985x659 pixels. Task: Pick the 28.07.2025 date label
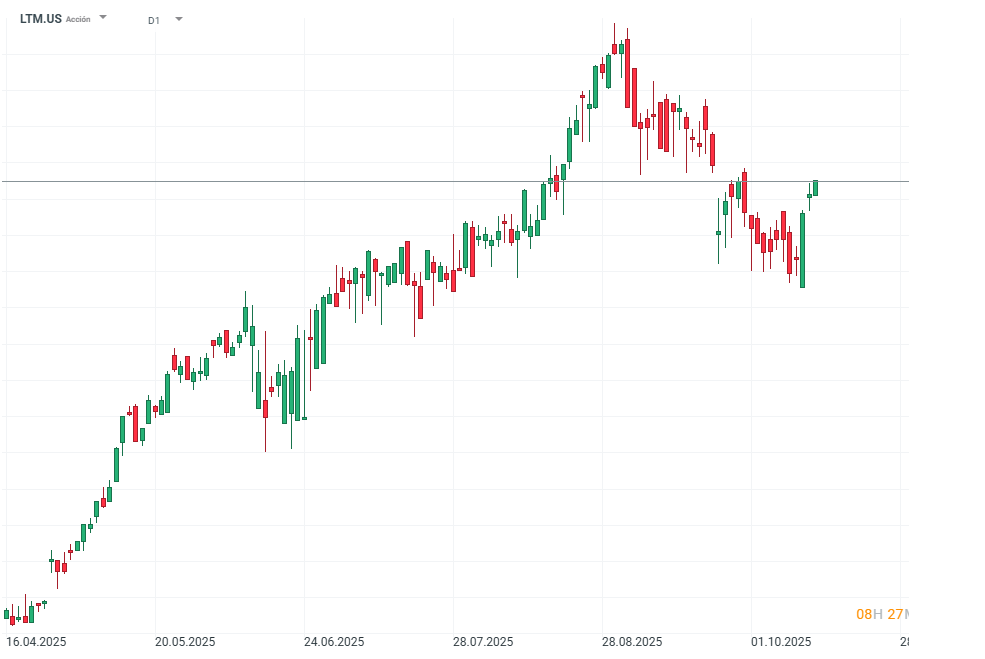pos(483,642)
